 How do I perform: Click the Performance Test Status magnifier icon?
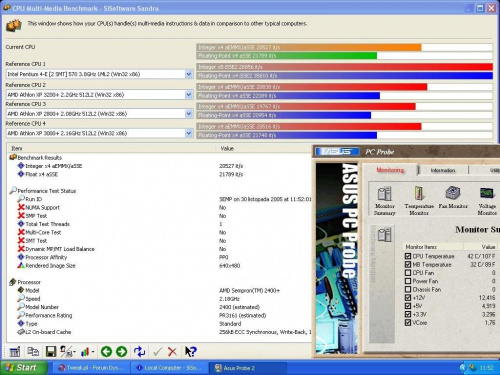click(13, 190)
